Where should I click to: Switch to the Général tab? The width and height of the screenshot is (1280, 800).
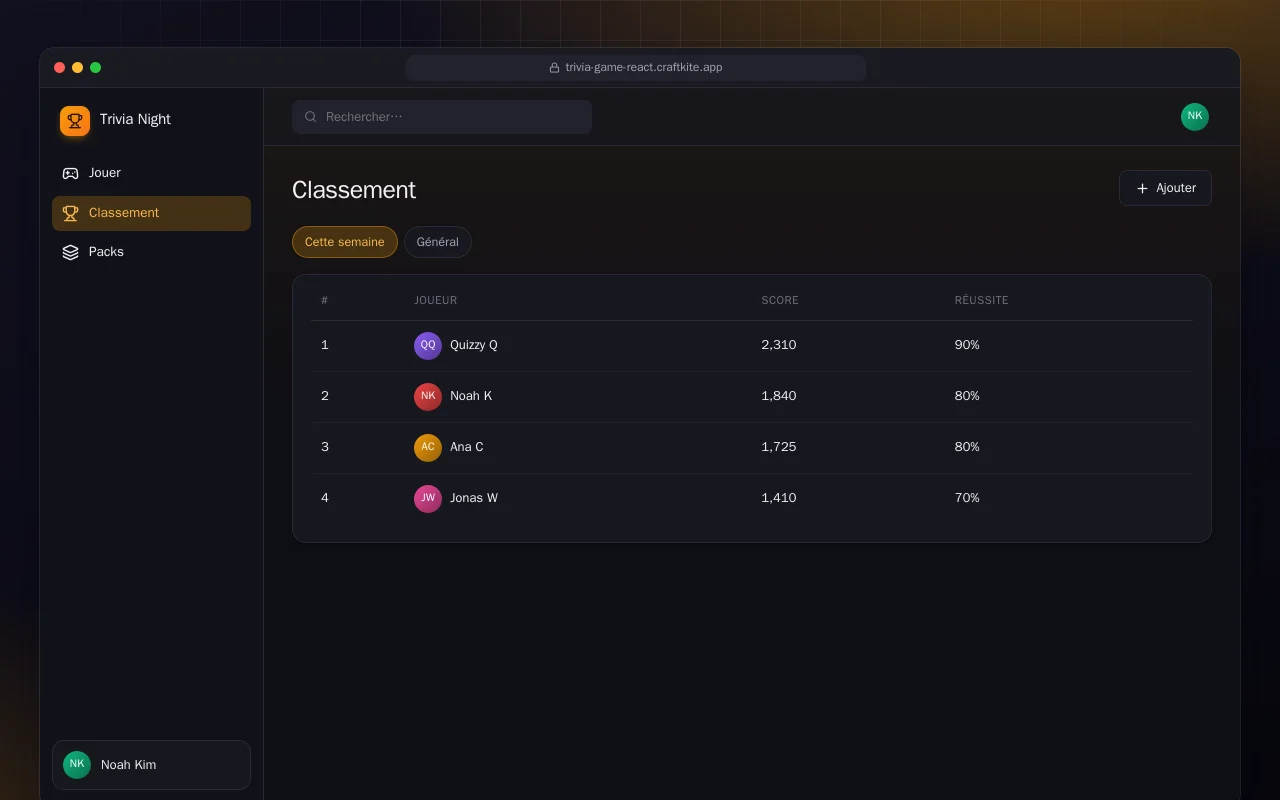click(438, 242)
